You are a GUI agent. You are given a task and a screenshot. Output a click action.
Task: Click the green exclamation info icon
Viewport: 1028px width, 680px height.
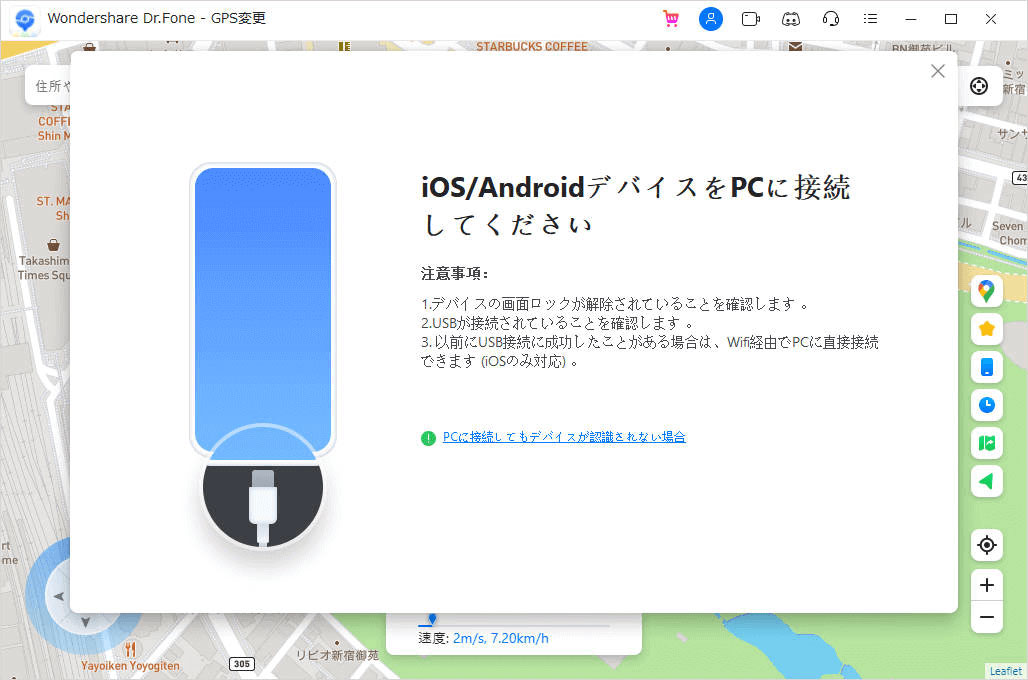coord(428,438)
